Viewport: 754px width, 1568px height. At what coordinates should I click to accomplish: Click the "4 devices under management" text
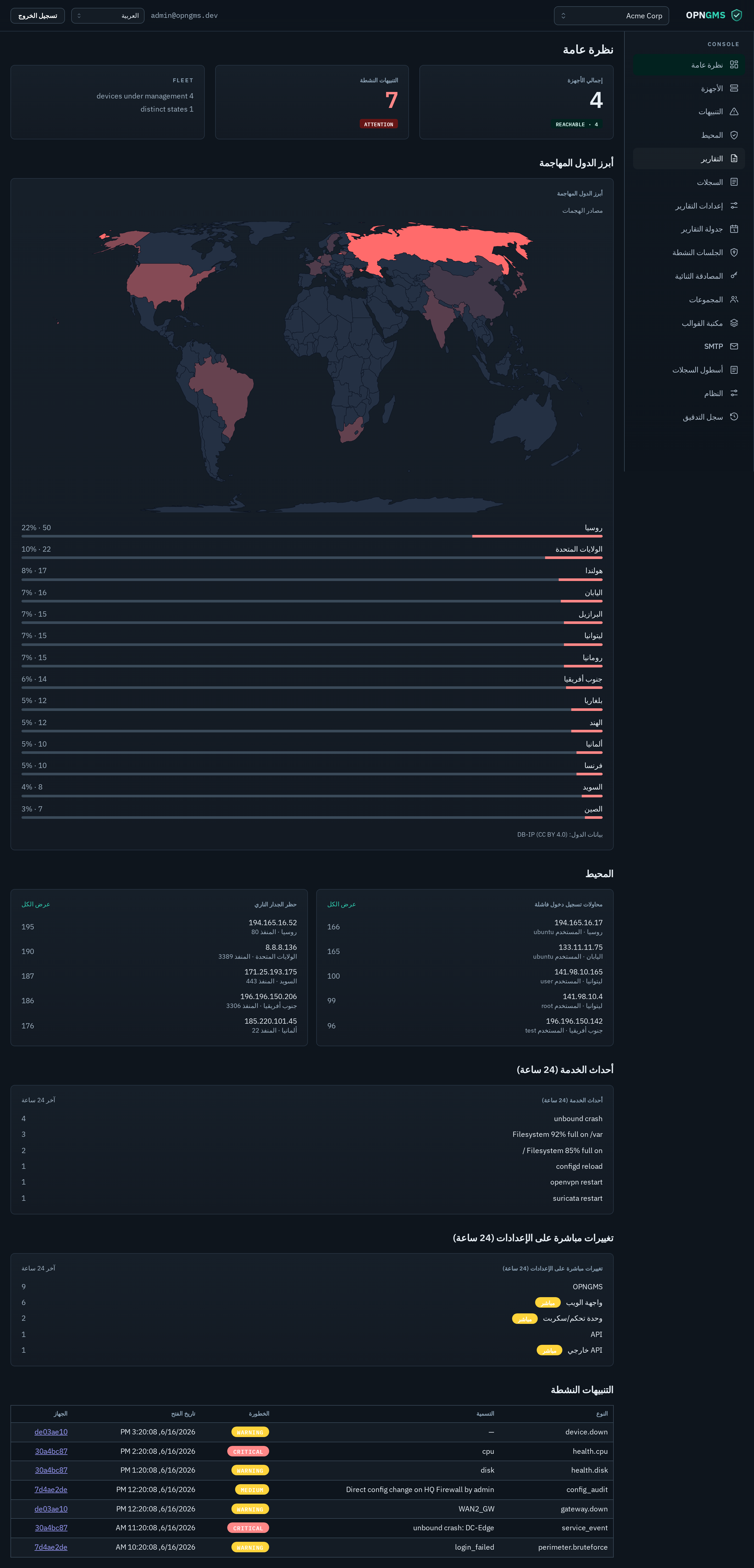coord(145,96)
